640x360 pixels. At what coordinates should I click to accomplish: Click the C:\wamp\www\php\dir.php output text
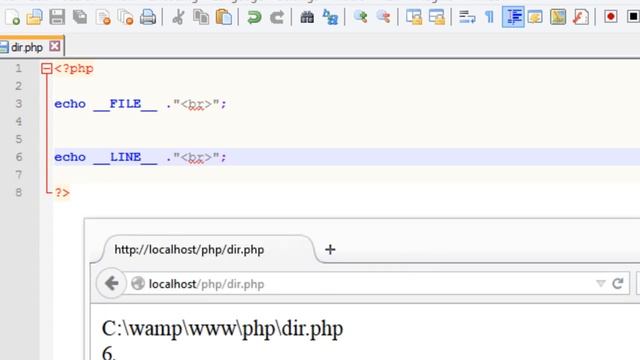222,329
